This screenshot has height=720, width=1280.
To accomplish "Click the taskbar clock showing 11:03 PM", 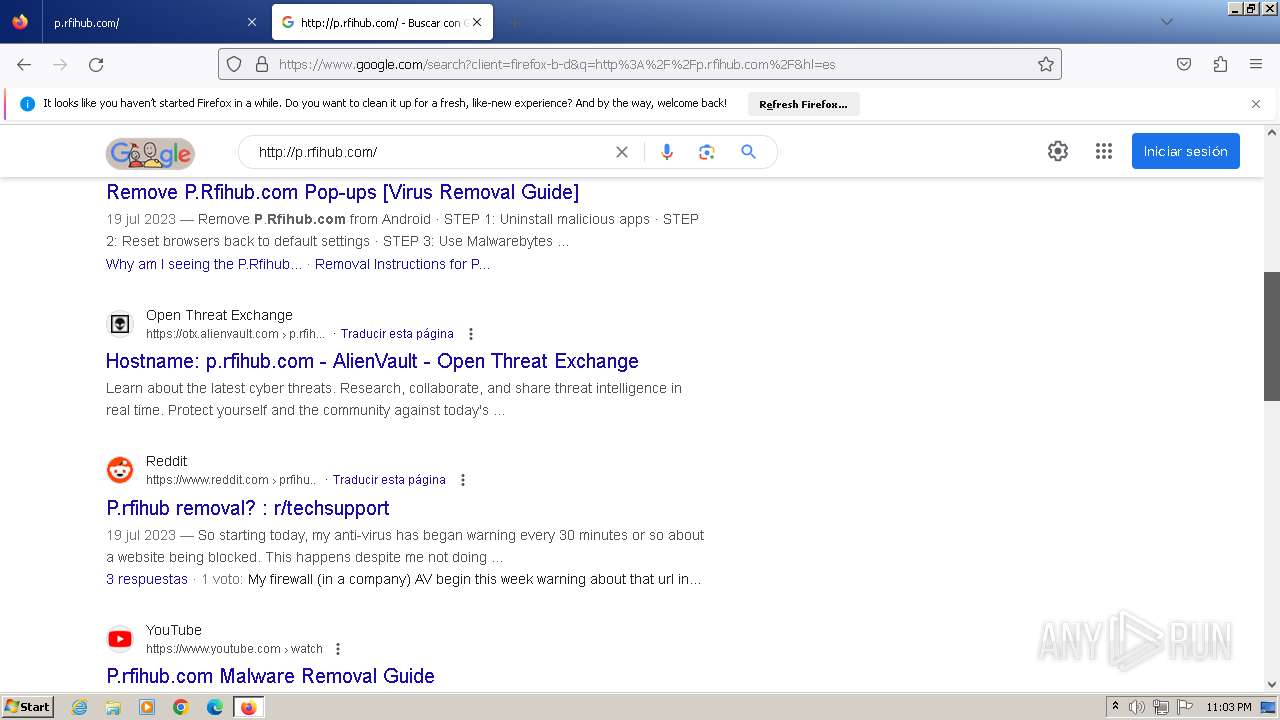I will (1229, 707).
